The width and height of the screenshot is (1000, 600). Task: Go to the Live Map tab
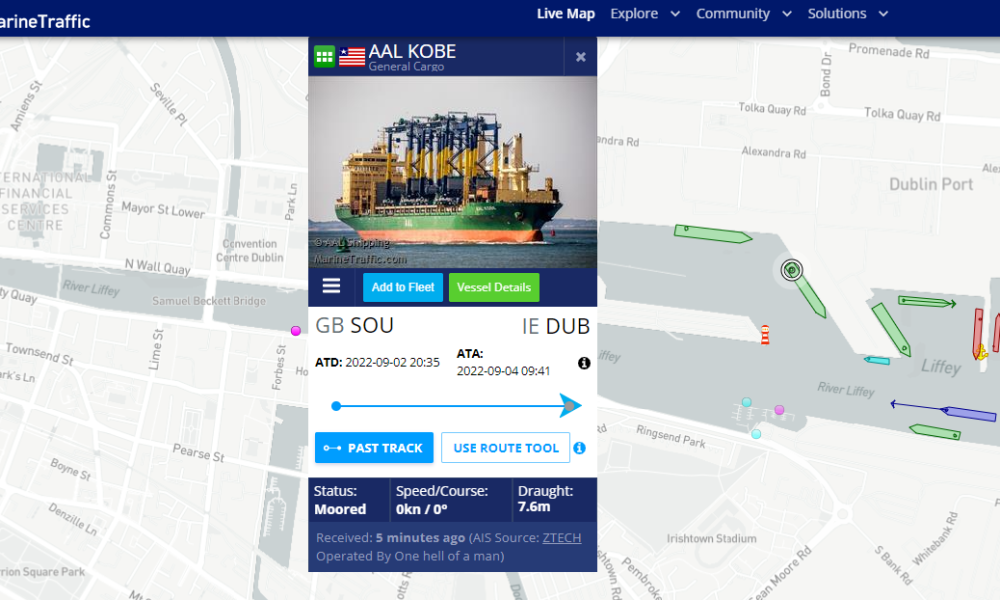coord(565,14)
